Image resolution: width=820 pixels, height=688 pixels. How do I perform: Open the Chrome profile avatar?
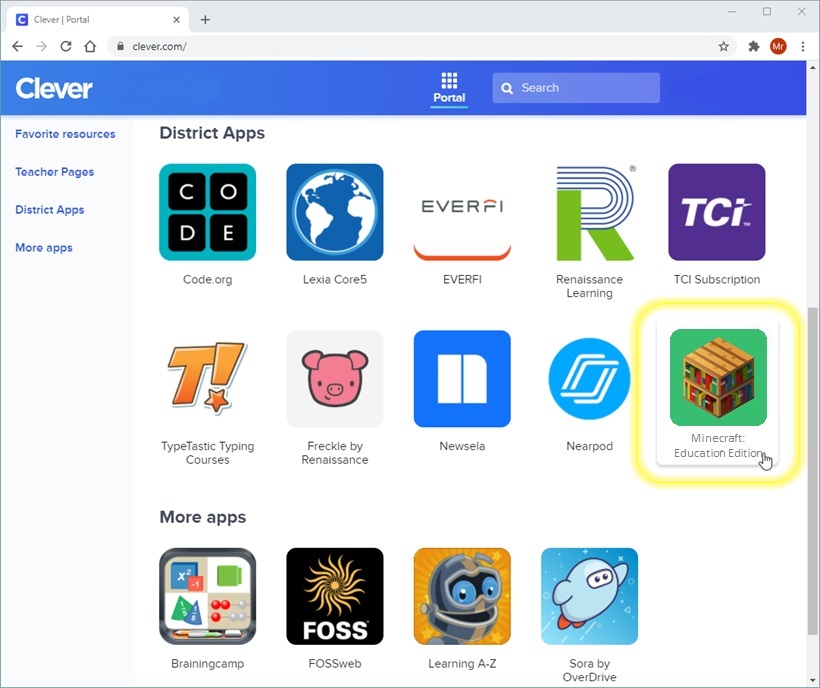click(x=778, y=47)
